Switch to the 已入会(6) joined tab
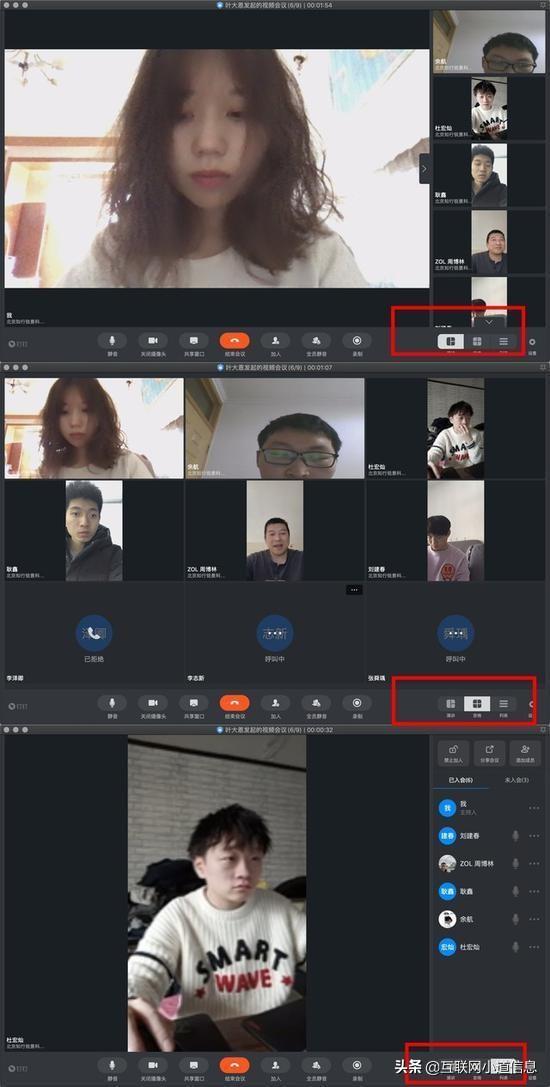This screenshot has height=1087, width=550. 461,781
